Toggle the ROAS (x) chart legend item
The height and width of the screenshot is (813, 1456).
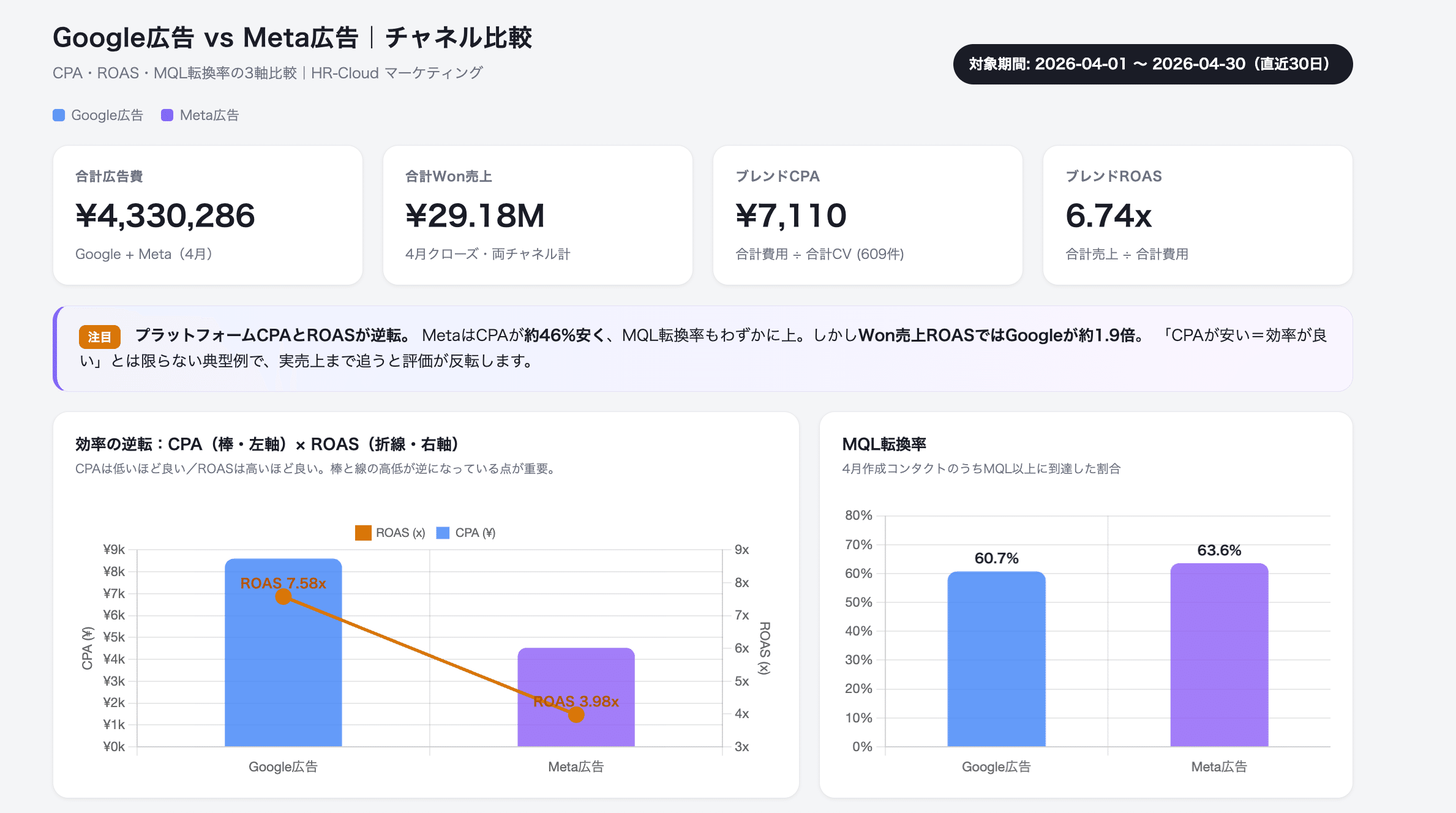(x=390, y=533)
